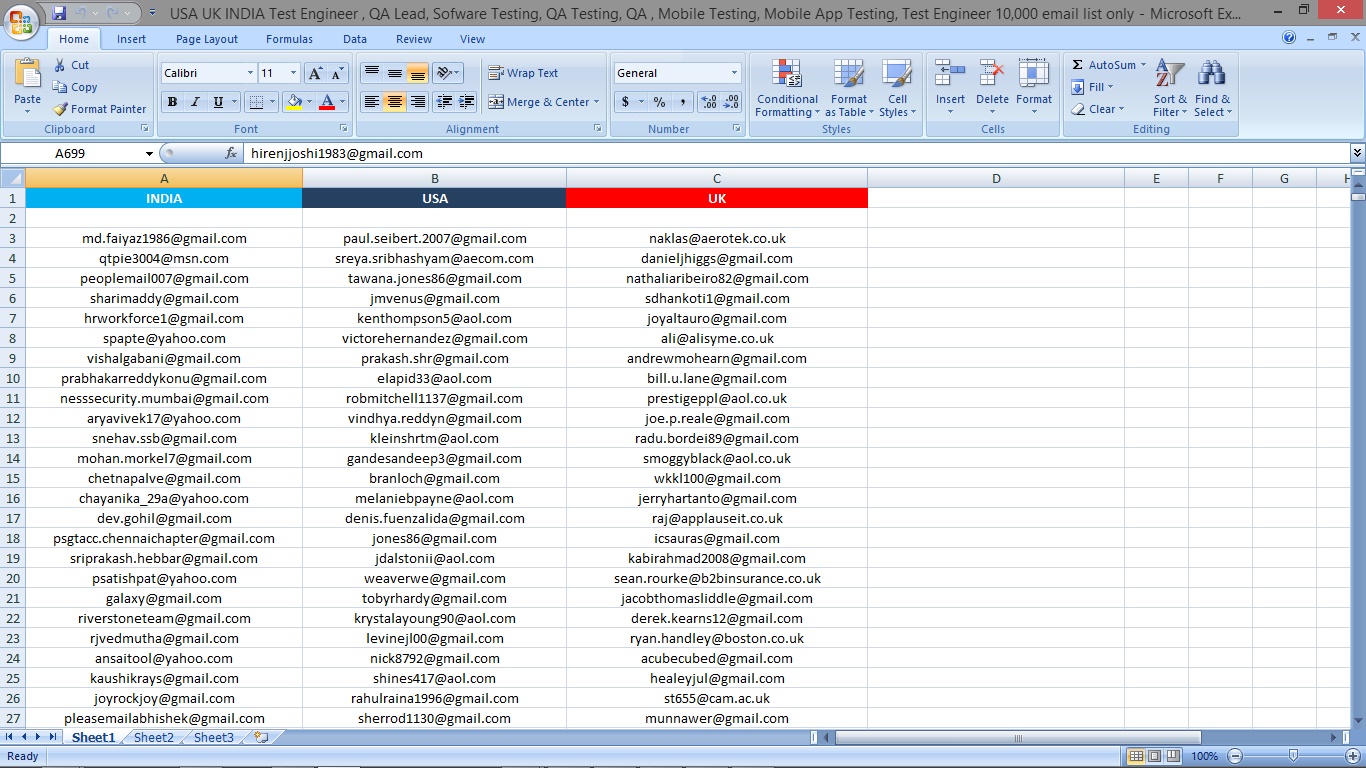This screenshot has width=1366, height=768.
Task: Apply the Percent Style number format
Action: 659,102
